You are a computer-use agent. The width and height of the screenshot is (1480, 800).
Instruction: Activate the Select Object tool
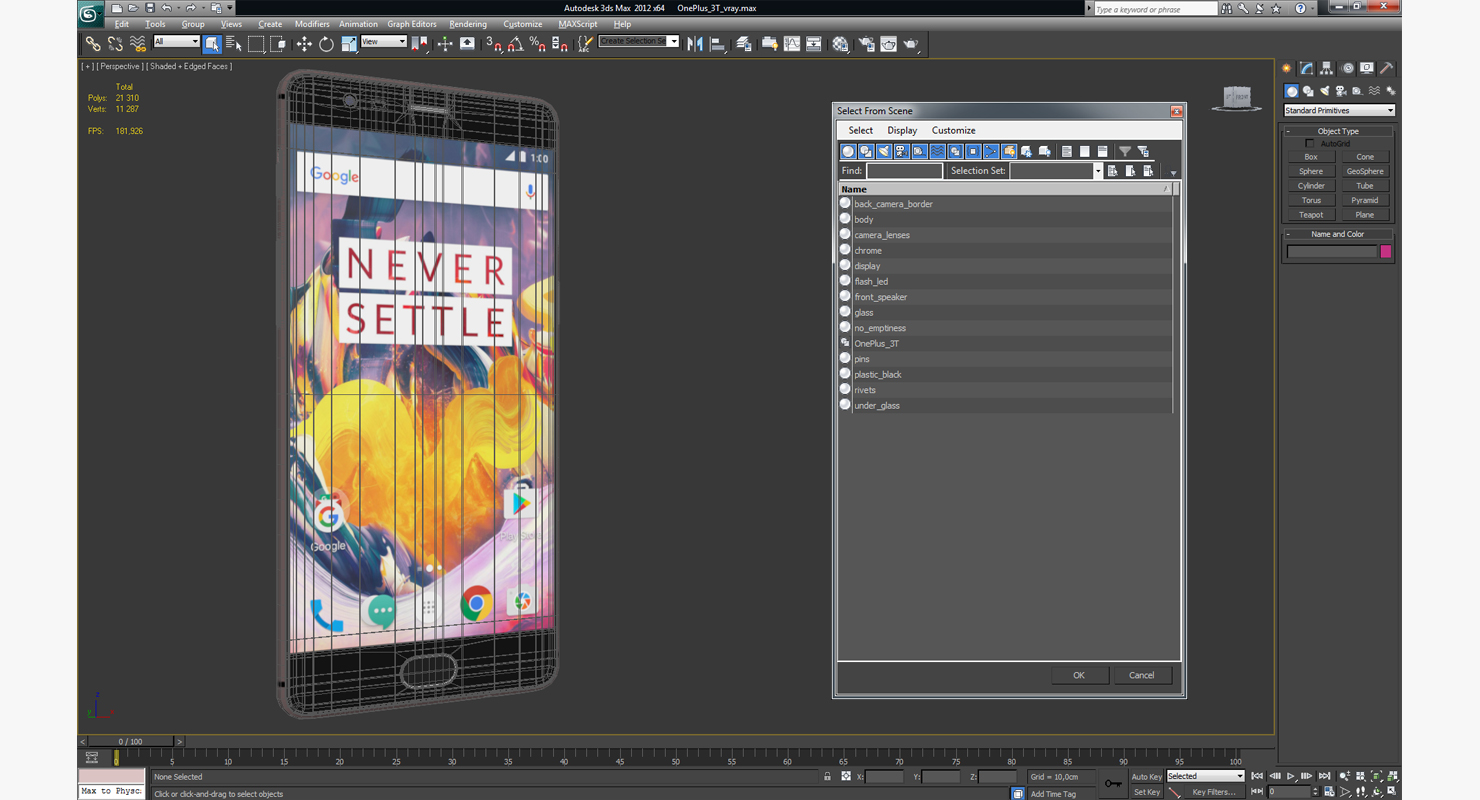212,44
